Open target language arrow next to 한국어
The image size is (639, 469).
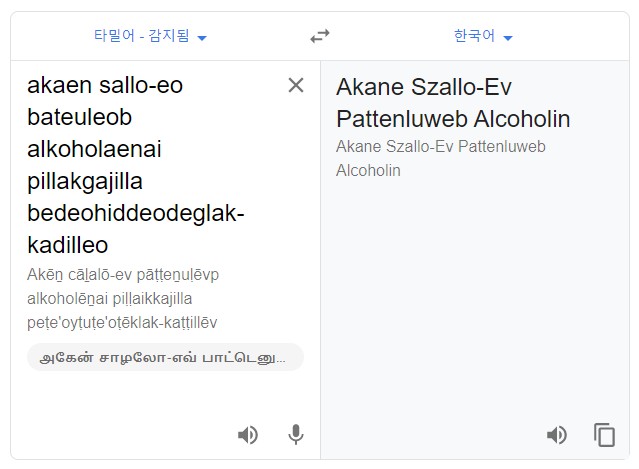pyautogui.click(x=508, y=38)
